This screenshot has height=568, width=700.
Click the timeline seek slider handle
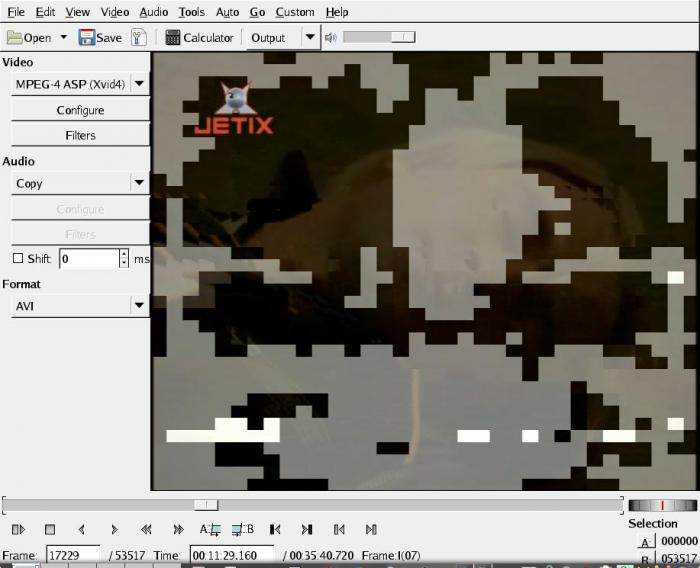[x=206, y=505]
